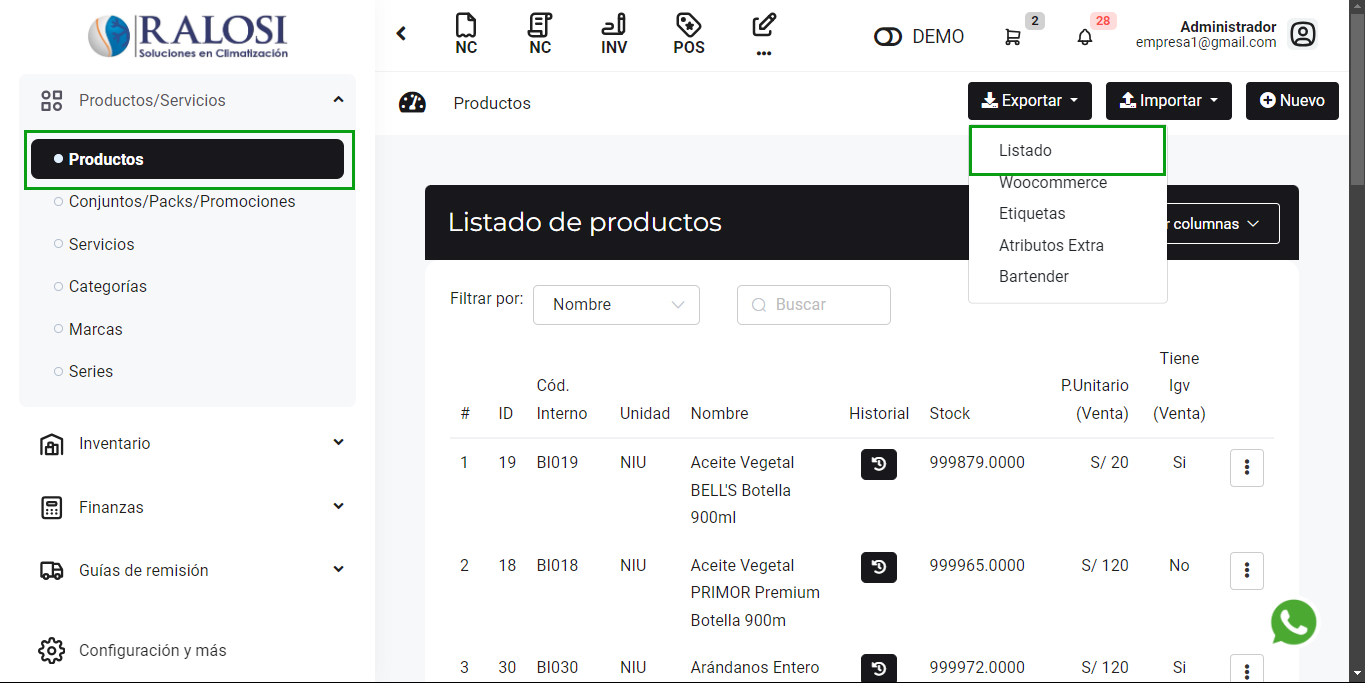Select Listado from the Exportar menu
Viewport: 1365px width, 683px height.
tap(1025, 151)
